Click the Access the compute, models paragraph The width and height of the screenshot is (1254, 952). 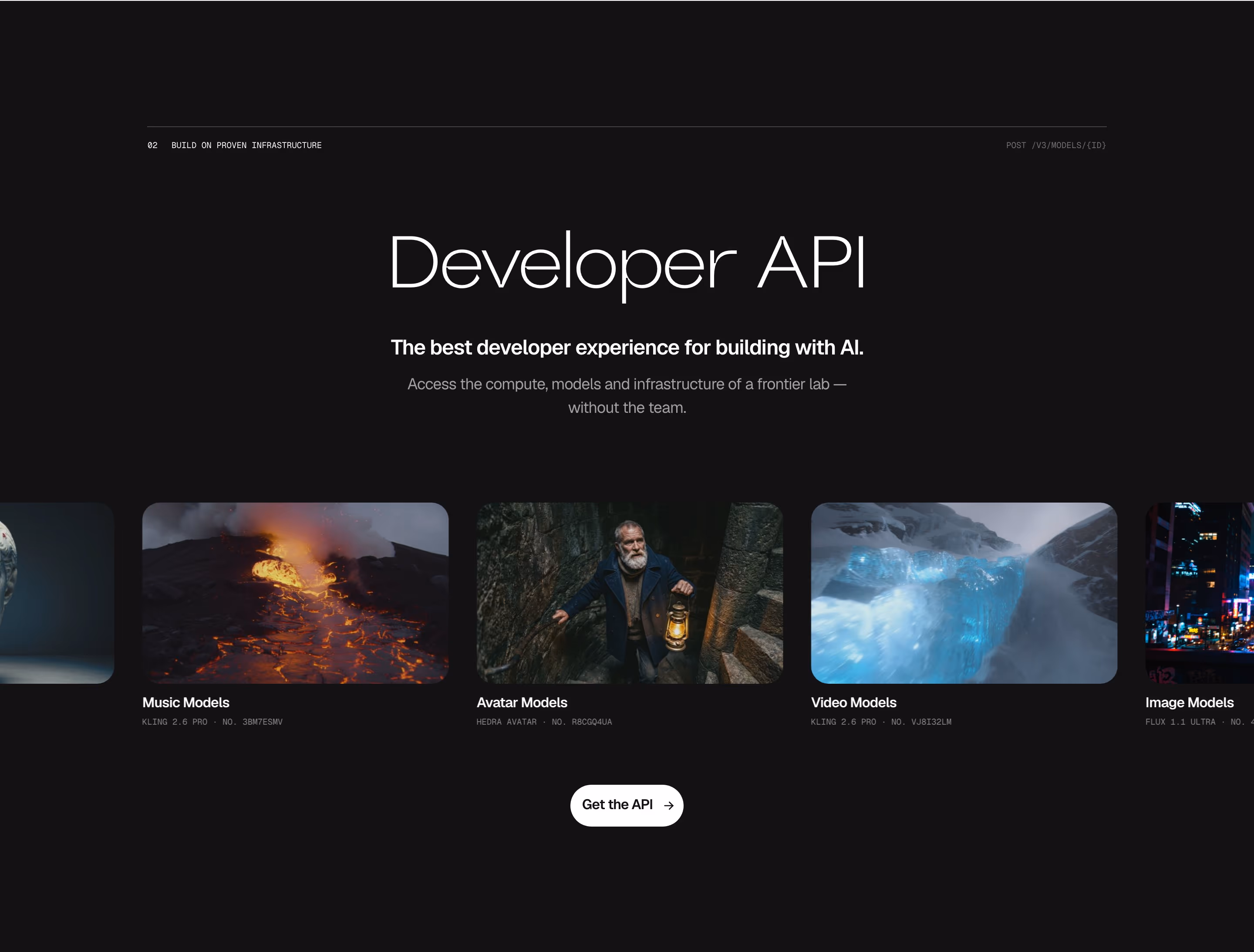coord(627,396)
